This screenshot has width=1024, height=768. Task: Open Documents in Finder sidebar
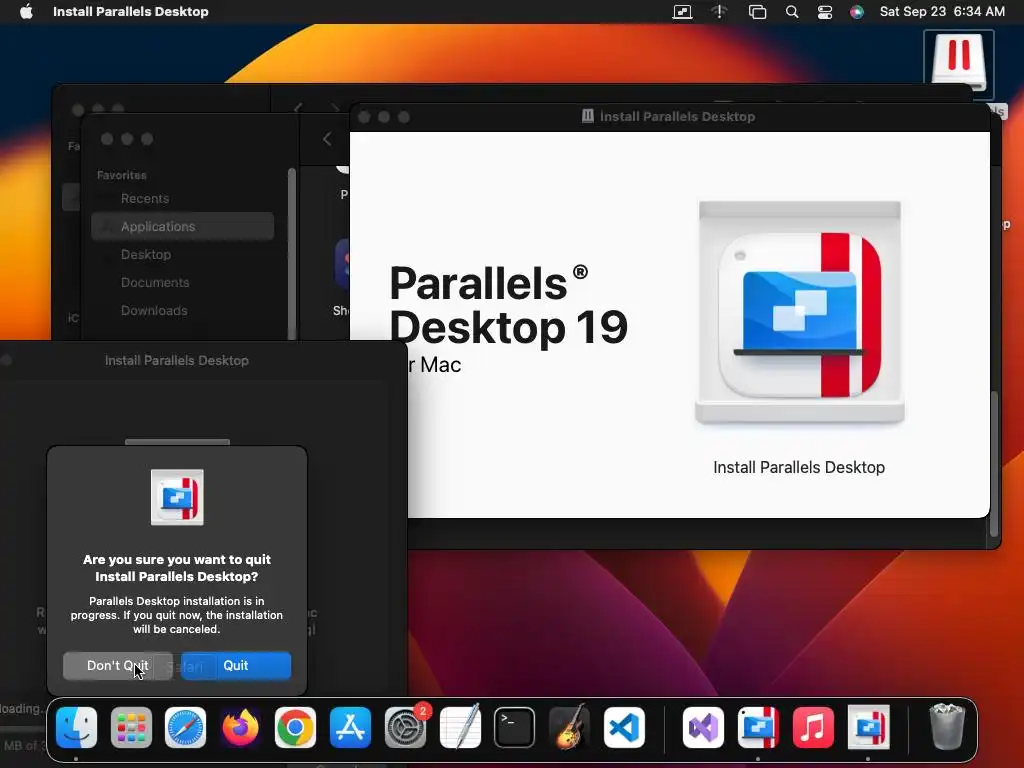pos(155,283)
